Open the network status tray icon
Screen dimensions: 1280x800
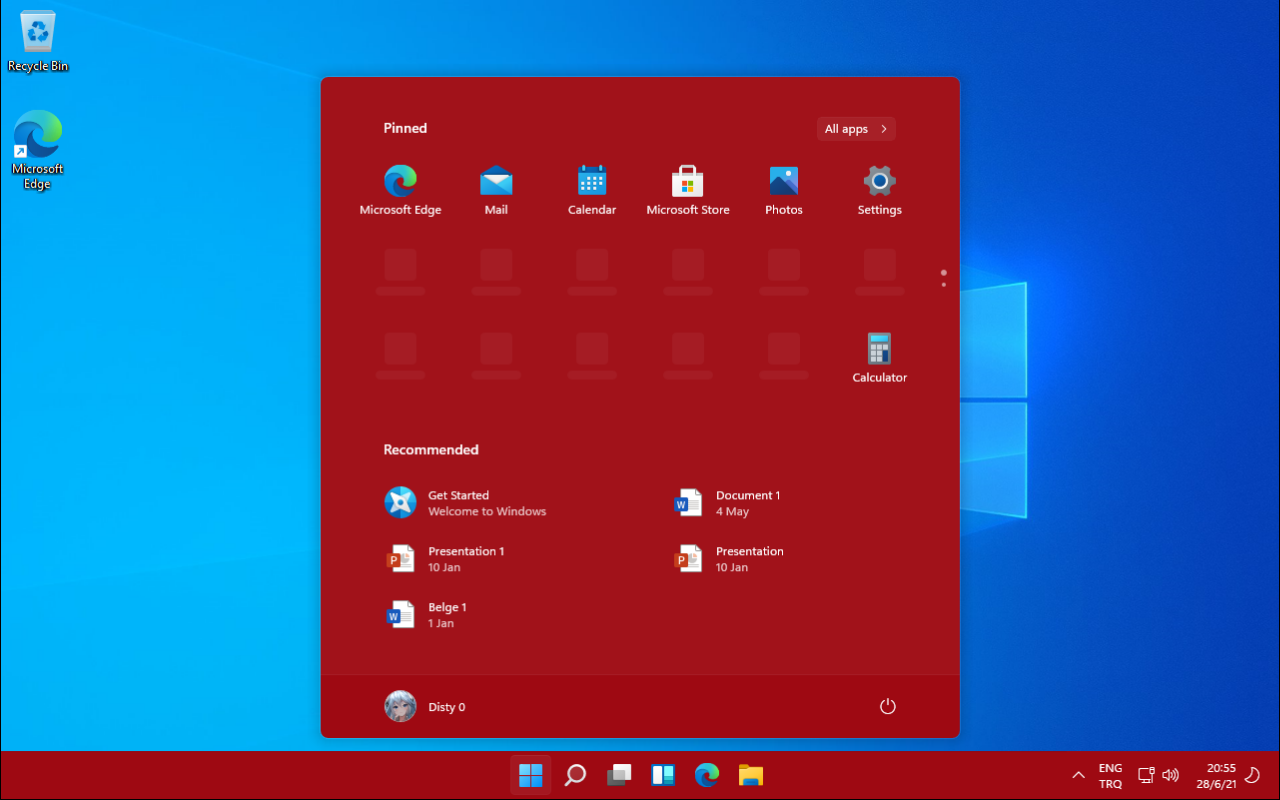coord(1147,775)
